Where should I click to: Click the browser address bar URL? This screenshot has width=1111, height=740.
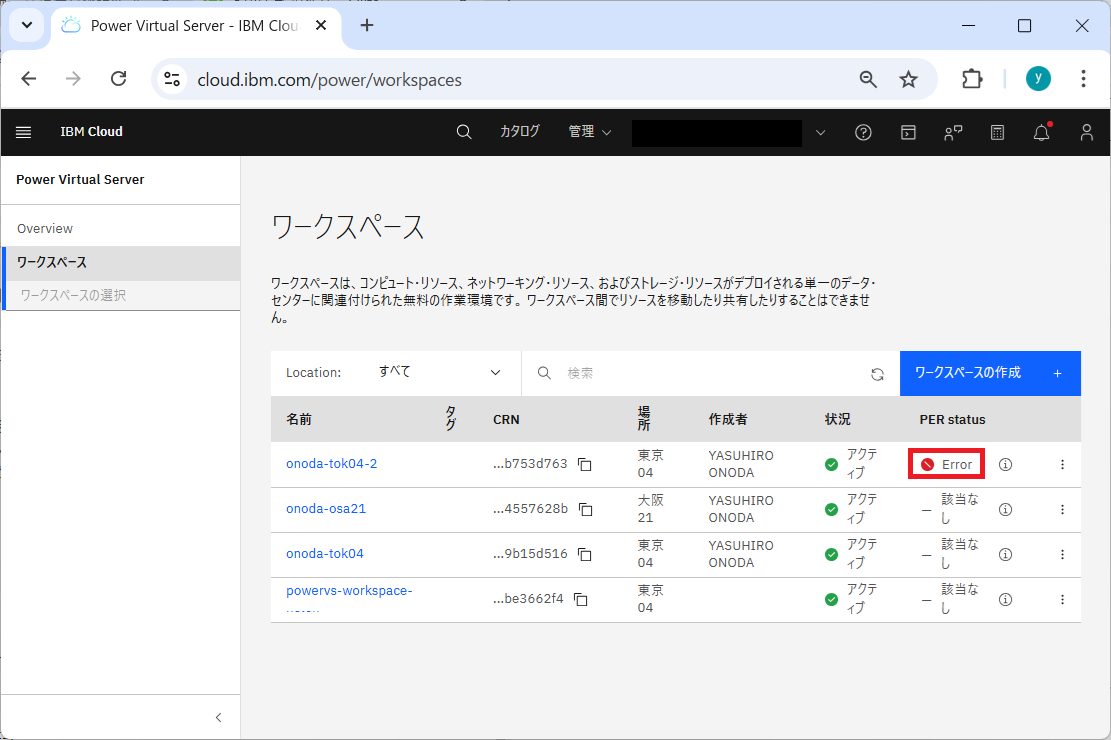point(329,80)
